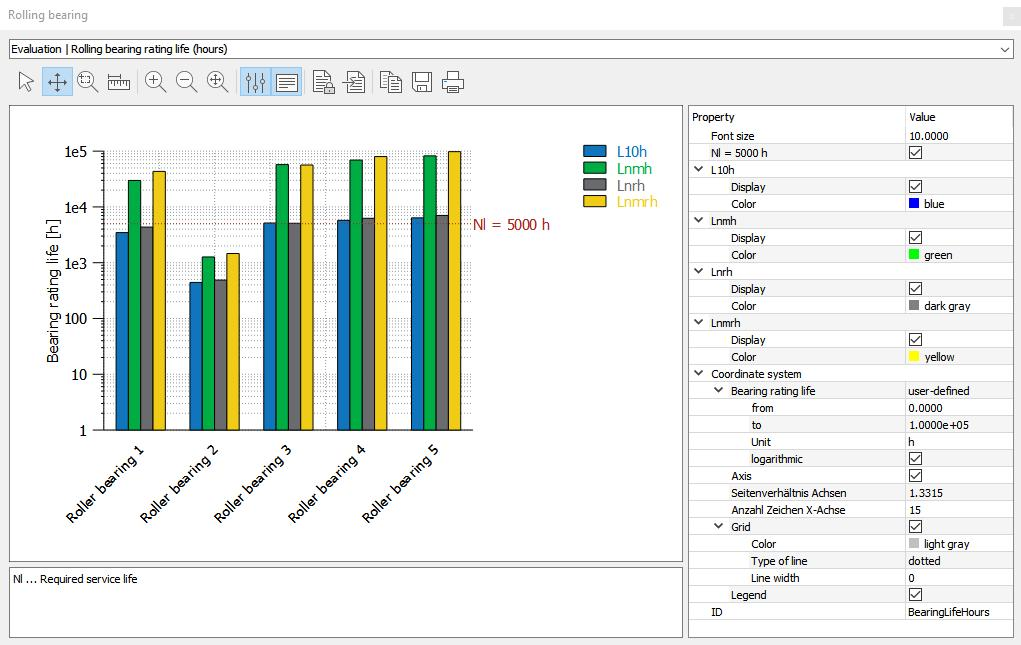Print the graphic with the printer icon
This screenshot has height=645, width=1021.
(453, 82)
